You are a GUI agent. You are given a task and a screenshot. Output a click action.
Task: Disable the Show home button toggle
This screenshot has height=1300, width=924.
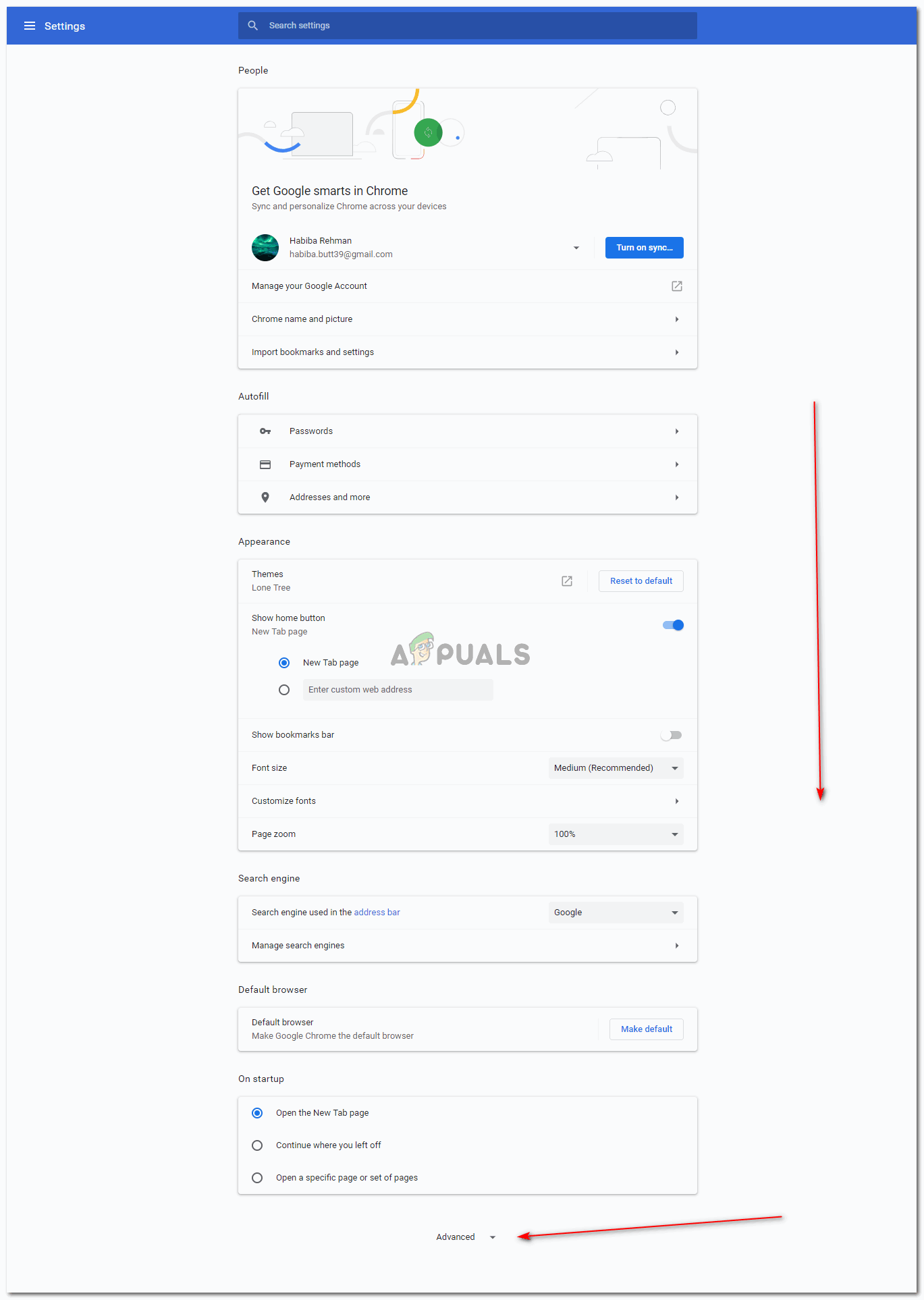click(x=673, y=625)
